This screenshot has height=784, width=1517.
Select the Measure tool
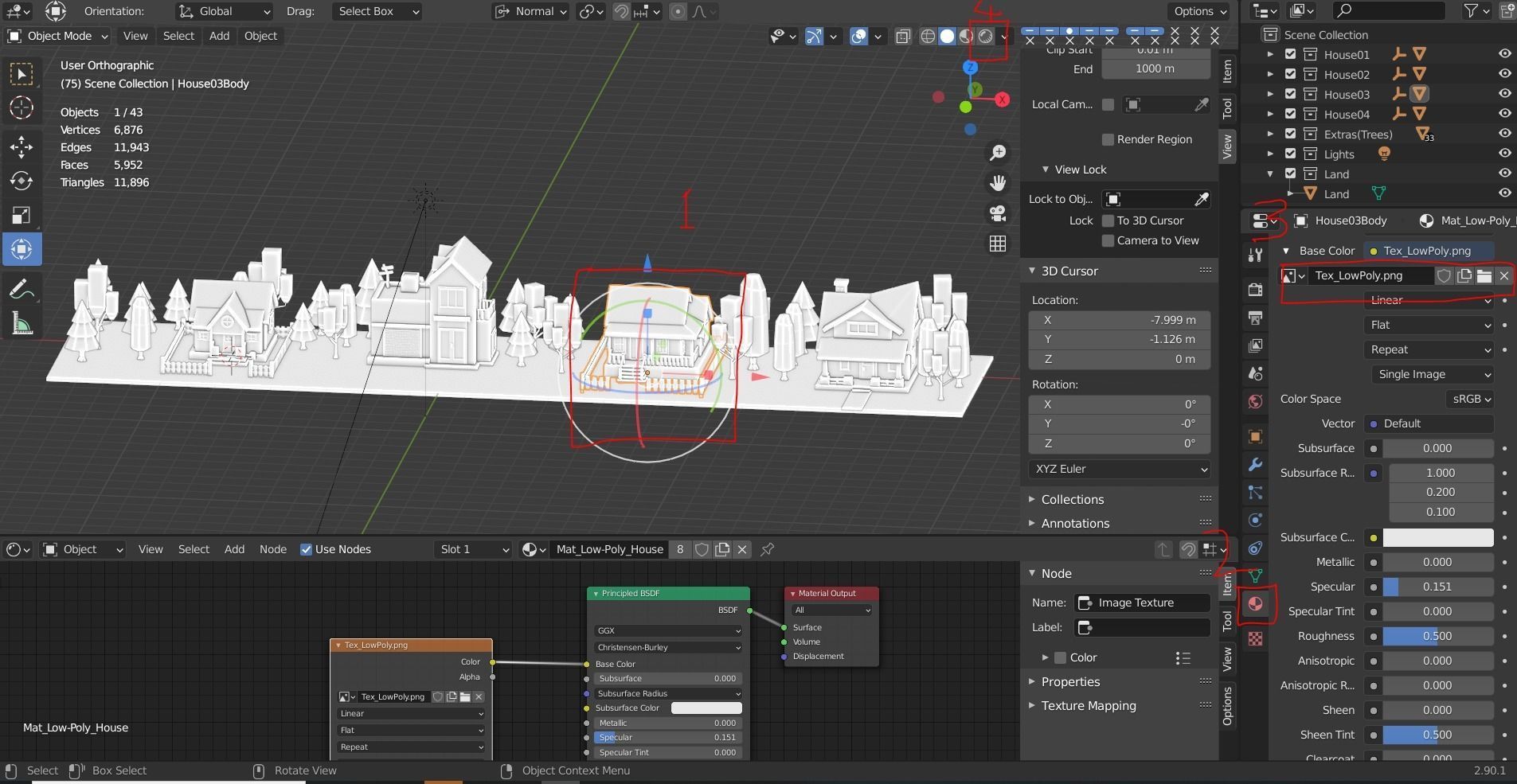[x=22, y=323]
